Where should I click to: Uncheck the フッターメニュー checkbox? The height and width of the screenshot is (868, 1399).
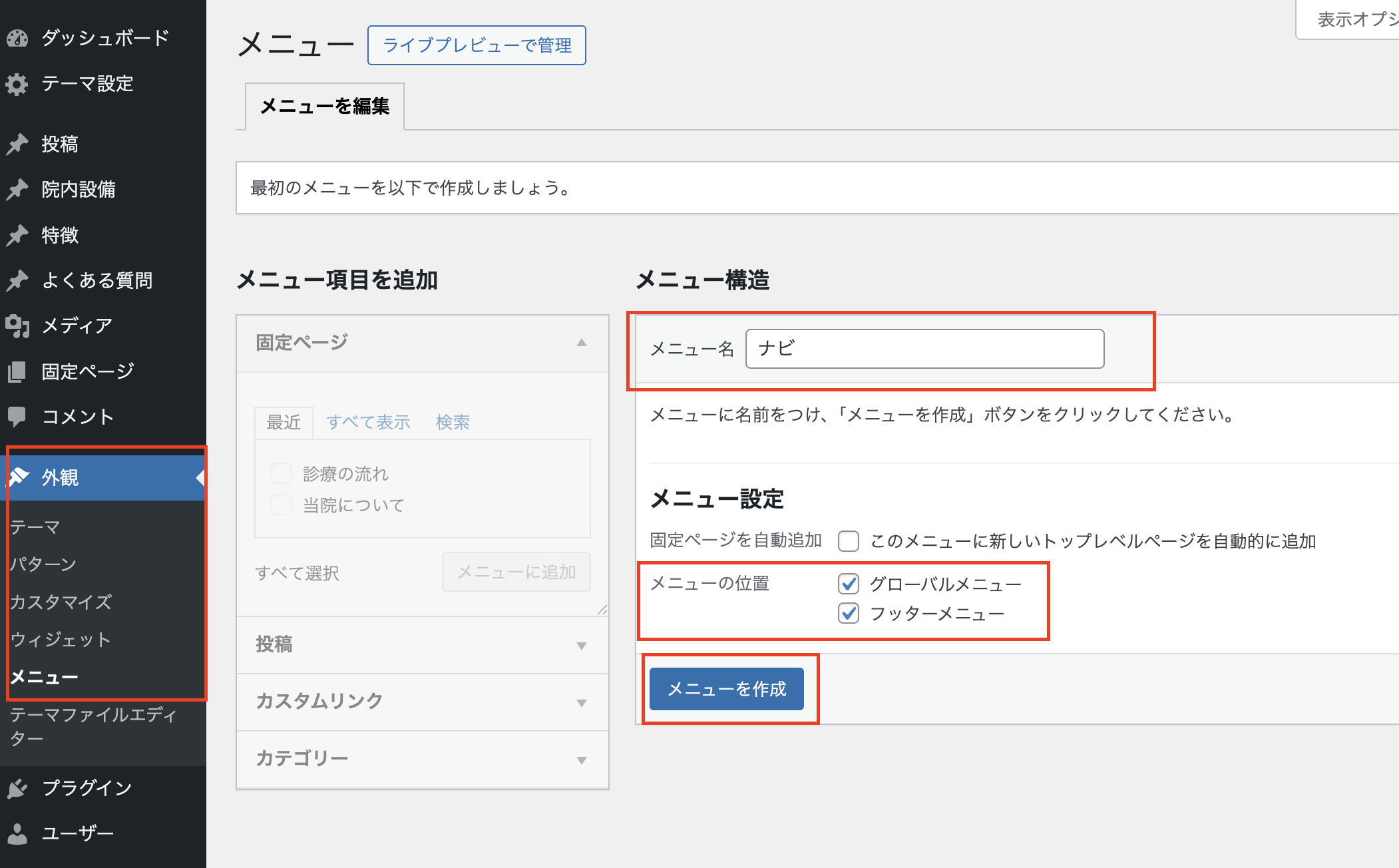[849, 613]
